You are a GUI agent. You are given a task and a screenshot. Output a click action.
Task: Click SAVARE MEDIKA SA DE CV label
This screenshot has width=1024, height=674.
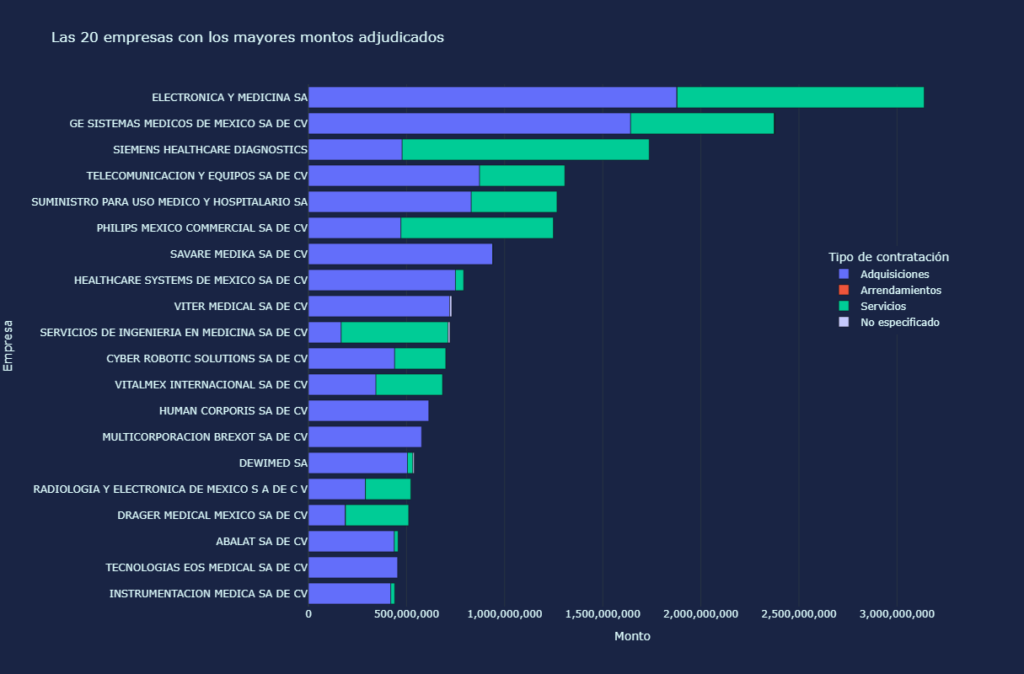click(x=238, y=254)
